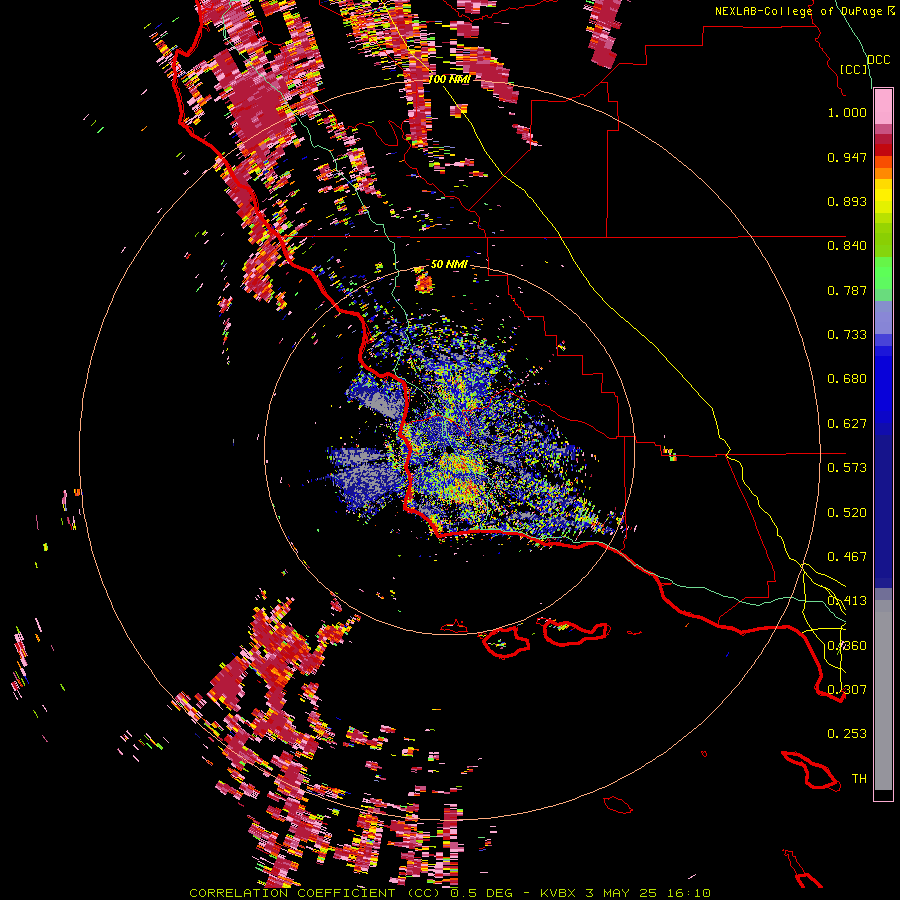Click the 0.467 scale value
This screenshot has height=900, width=900.
click(x=847, y=557)
